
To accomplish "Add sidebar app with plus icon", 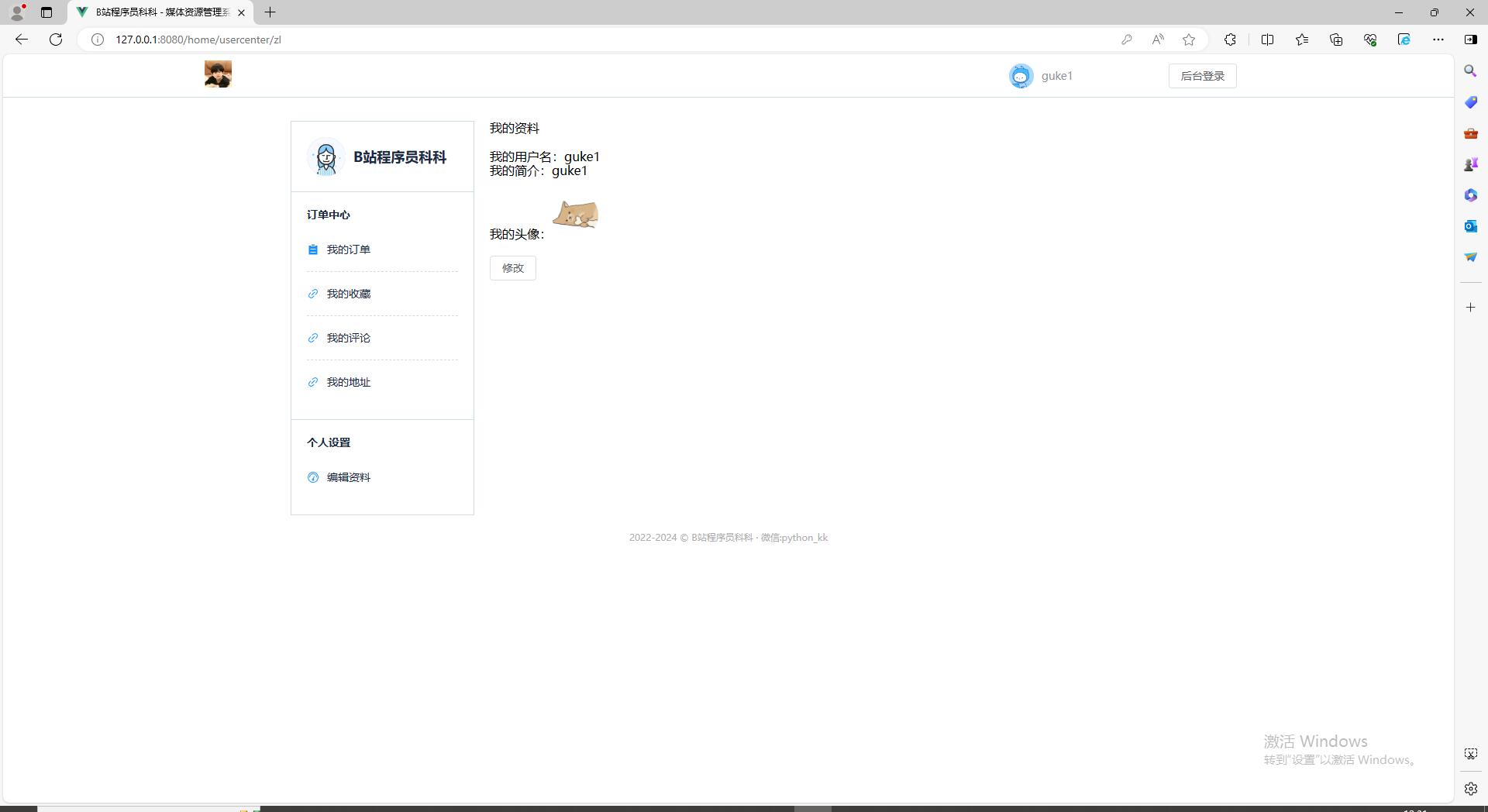I will point(1470,308).
